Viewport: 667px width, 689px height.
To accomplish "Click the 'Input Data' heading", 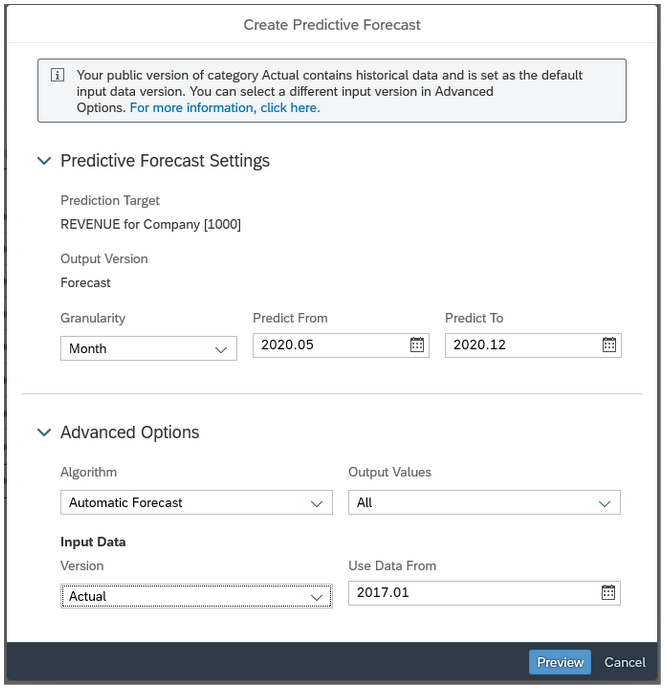I will [x=93, y=542].
